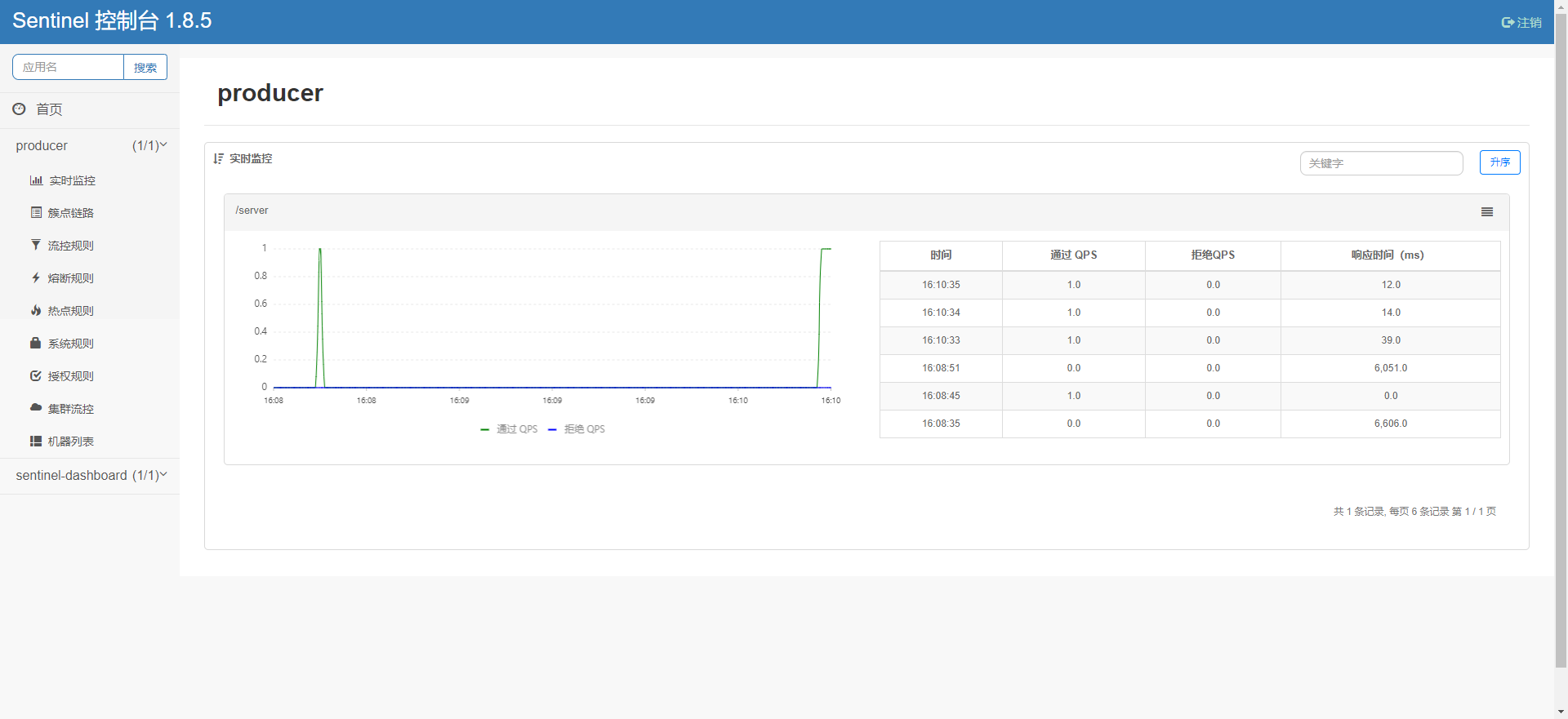Click the lock icon for 系统规则

click(35, 343)
